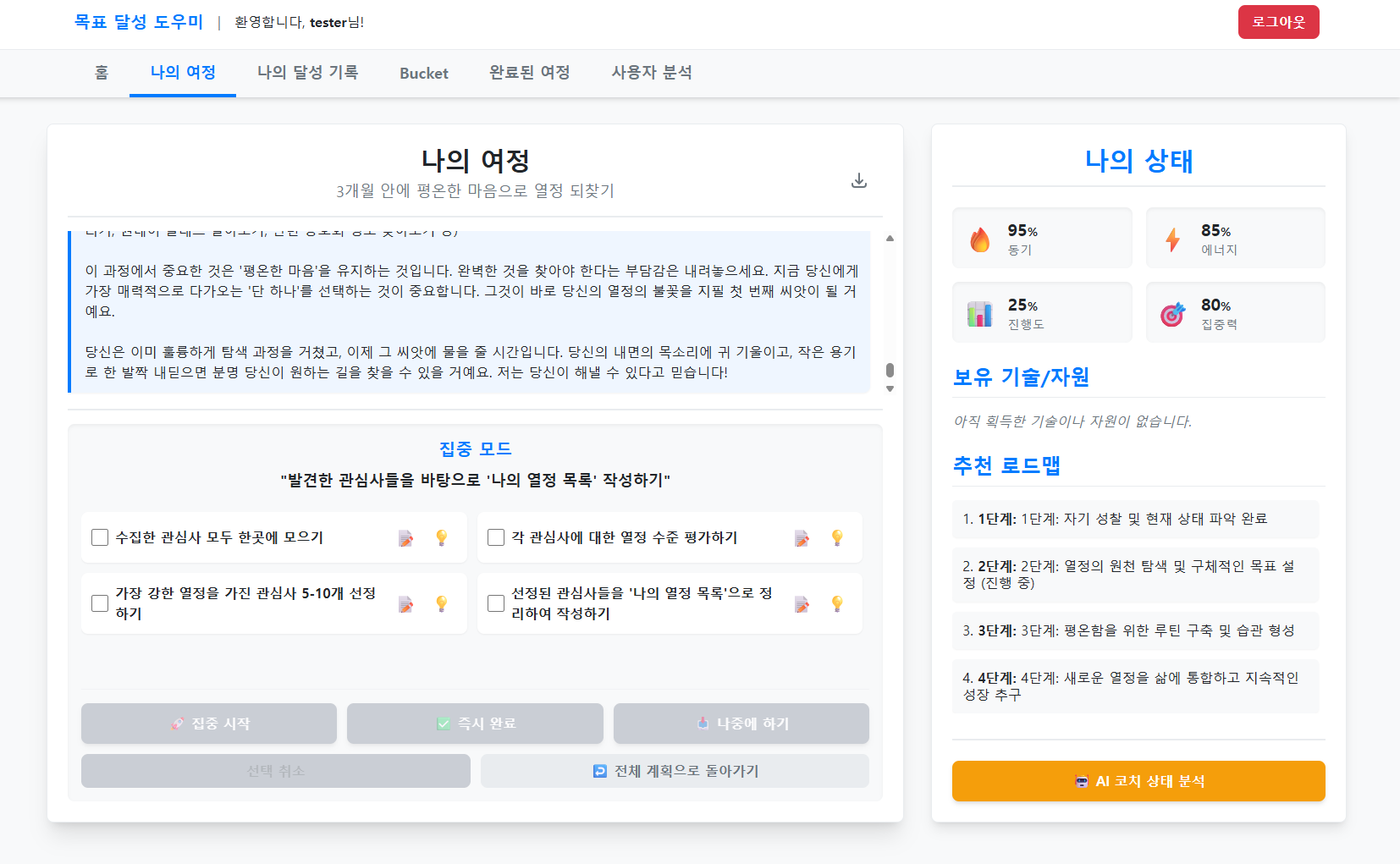1400x864 pixels.
Task: Open note icon for 선정된 관심사들을 열정 목록으로 정리
Action: click(x=802, y=604)
